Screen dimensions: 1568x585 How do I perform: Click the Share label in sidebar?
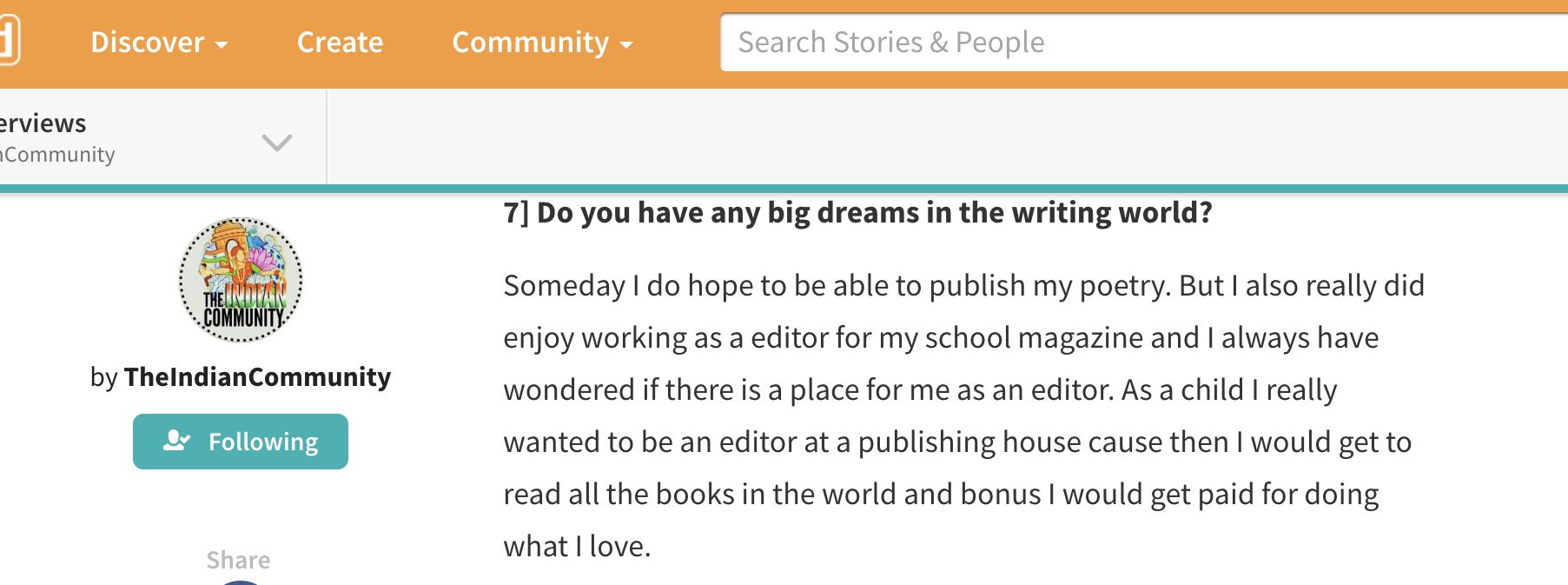pos(238,560)
